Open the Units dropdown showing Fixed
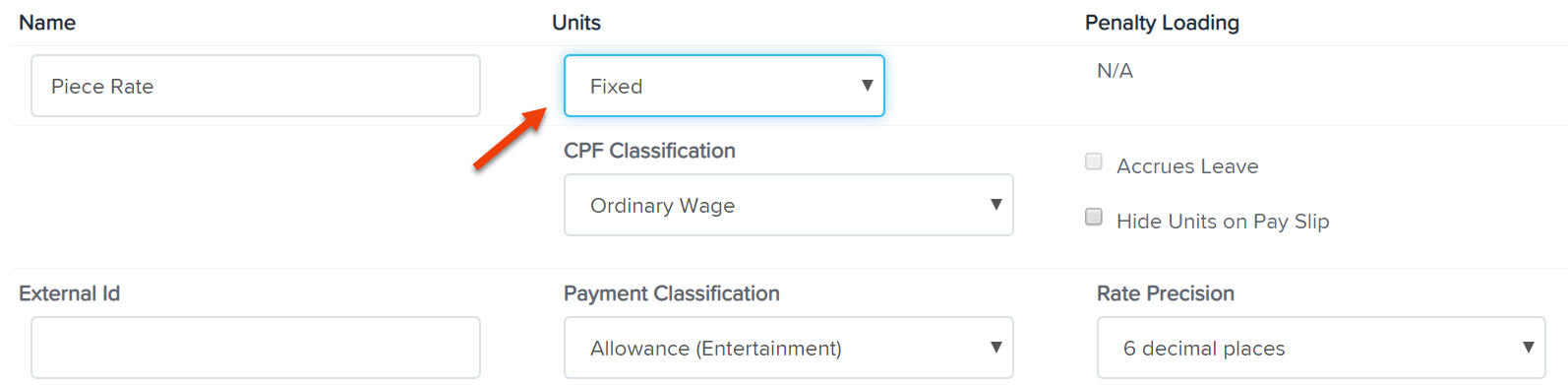Screen dimensions: 1568x385 [x=724, y=86]
